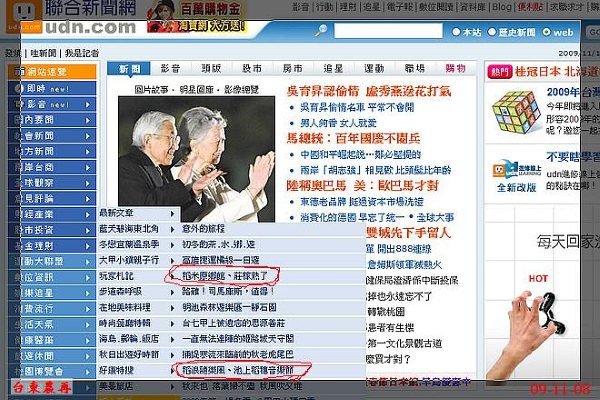Select the 歷史新聞 search radio button
The height and width of the screenshot is (400, 600).
492,32
